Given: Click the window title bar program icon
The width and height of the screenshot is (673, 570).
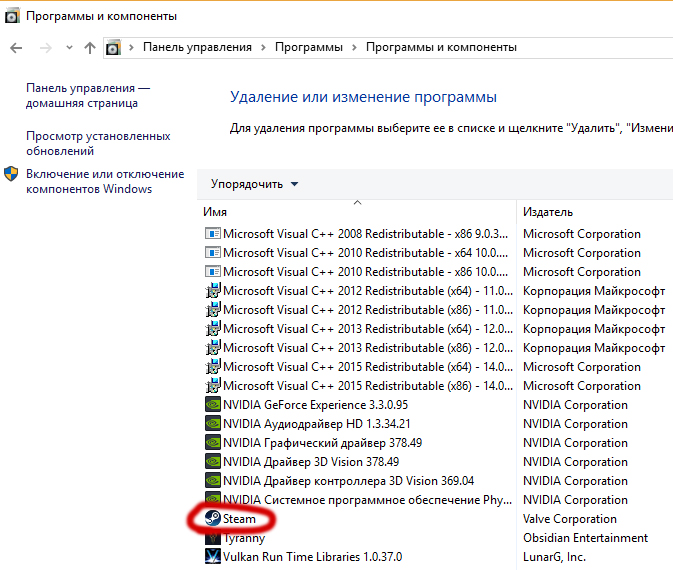Looking at the screenshot, I should (12, 16).
